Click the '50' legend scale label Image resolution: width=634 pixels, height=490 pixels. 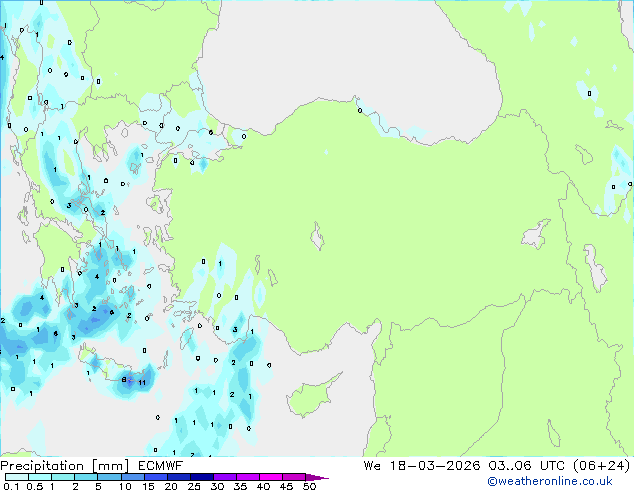click(309, 486)
